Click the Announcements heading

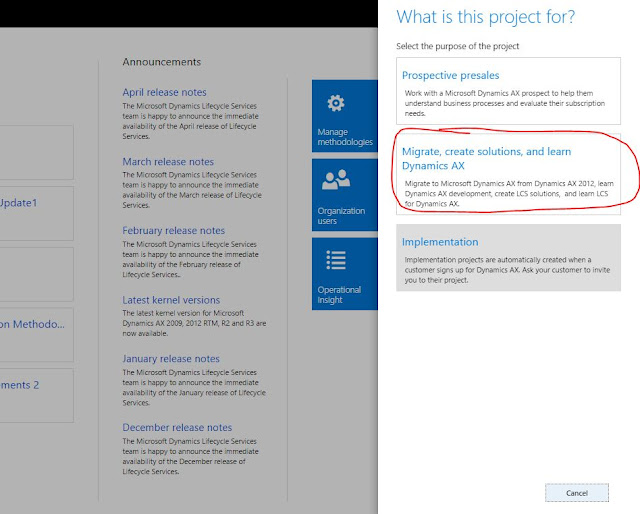tap(162, 62)
